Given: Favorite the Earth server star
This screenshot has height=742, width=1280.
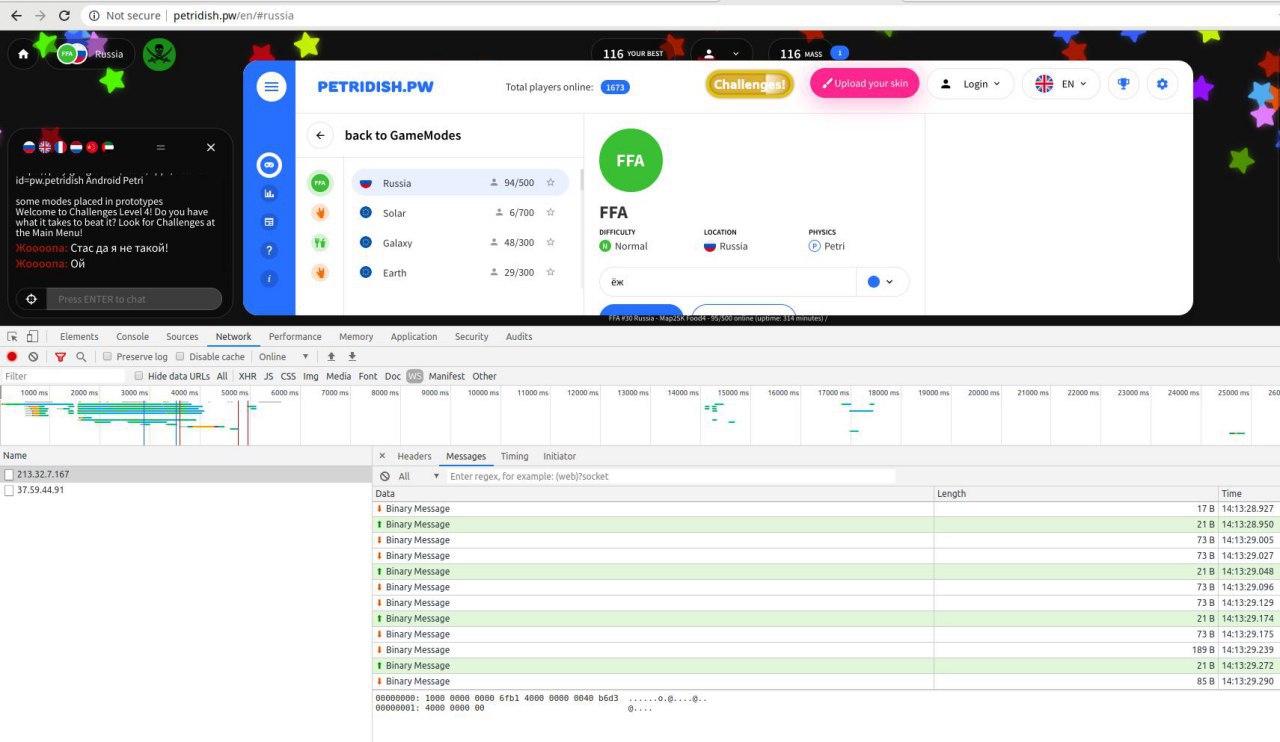Looking at the screenshot, I should click(550, 272).
